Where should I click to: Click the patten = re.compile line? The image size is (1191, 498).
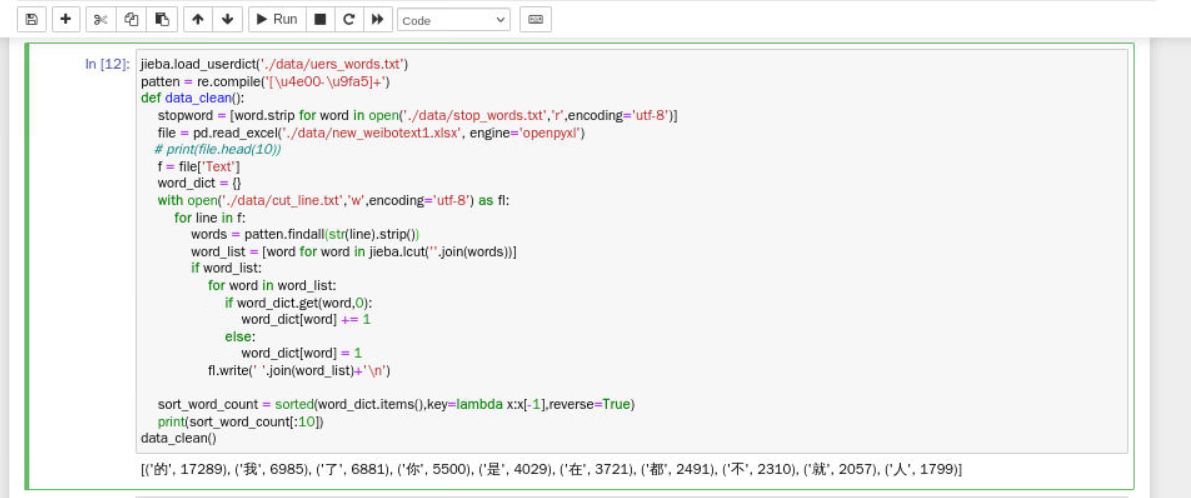click(x=265, y=81)
